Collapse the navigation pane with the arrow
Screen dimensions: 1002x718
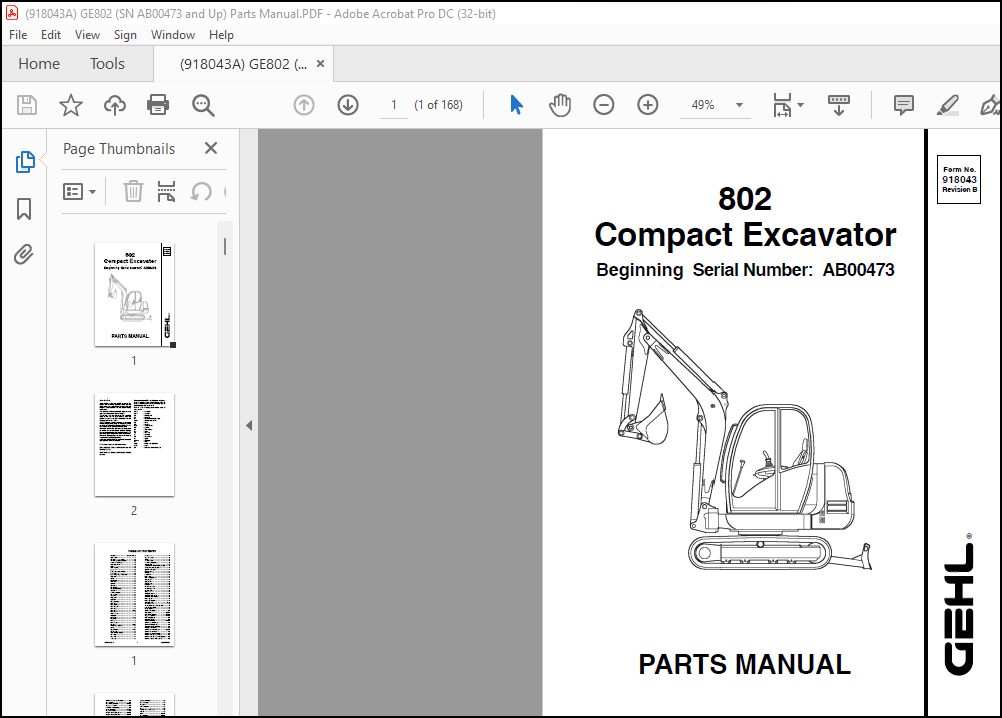click(249, 425)
